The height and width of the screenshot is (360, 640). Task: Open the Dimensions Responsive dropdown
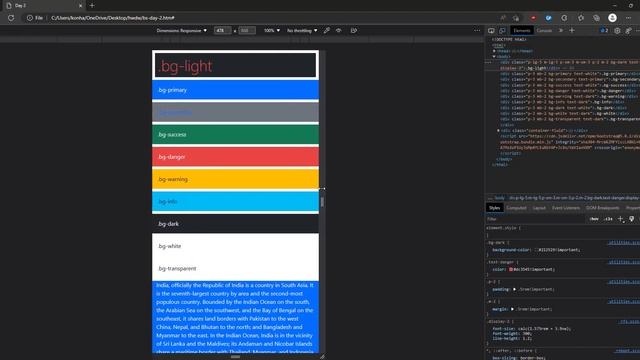click(182, 31)
